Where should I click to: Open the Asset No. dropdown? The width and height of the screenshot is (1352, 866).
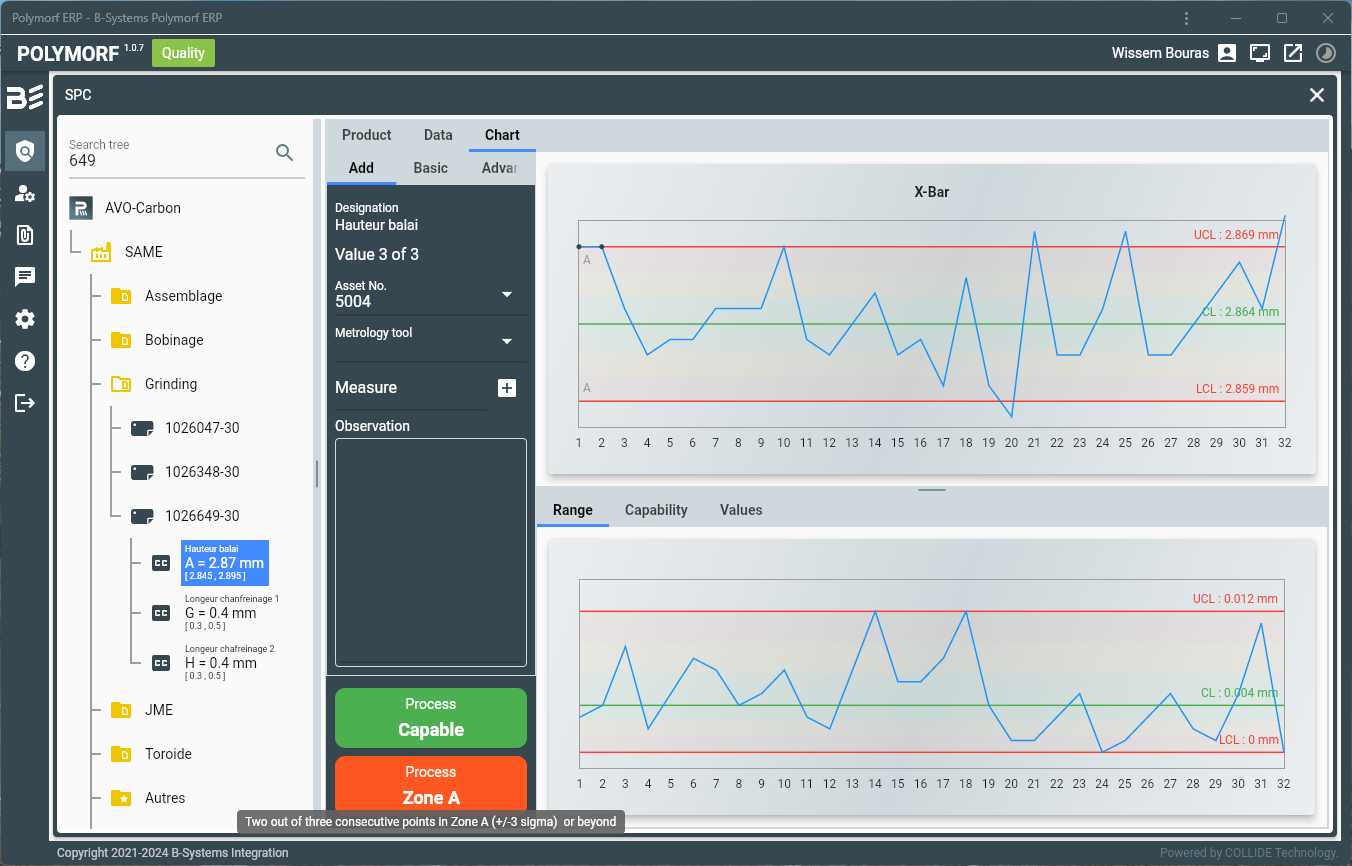tap(506, 294)
